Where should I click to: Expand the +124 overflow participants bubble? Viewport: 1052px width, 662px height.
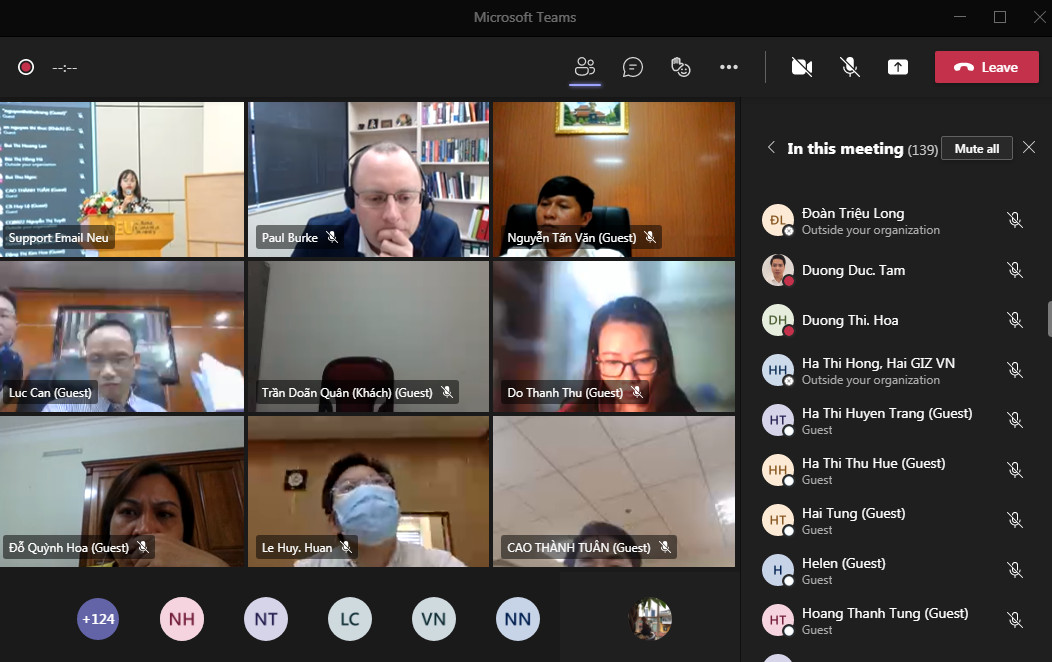pyautogui.click(x=98, y=619)
